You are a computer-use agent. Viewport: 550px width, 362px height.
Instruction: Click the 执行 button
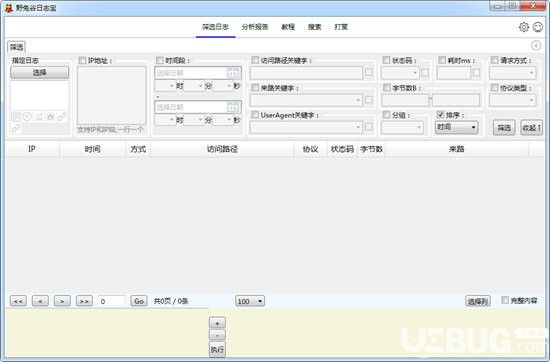217,349
